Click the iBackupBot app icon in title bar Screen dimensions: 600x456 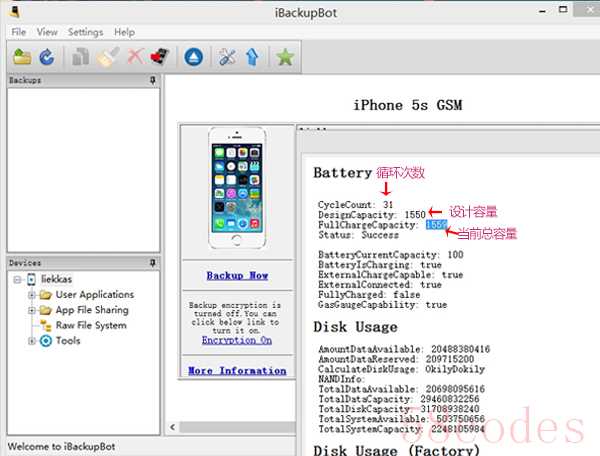[15, 11]
